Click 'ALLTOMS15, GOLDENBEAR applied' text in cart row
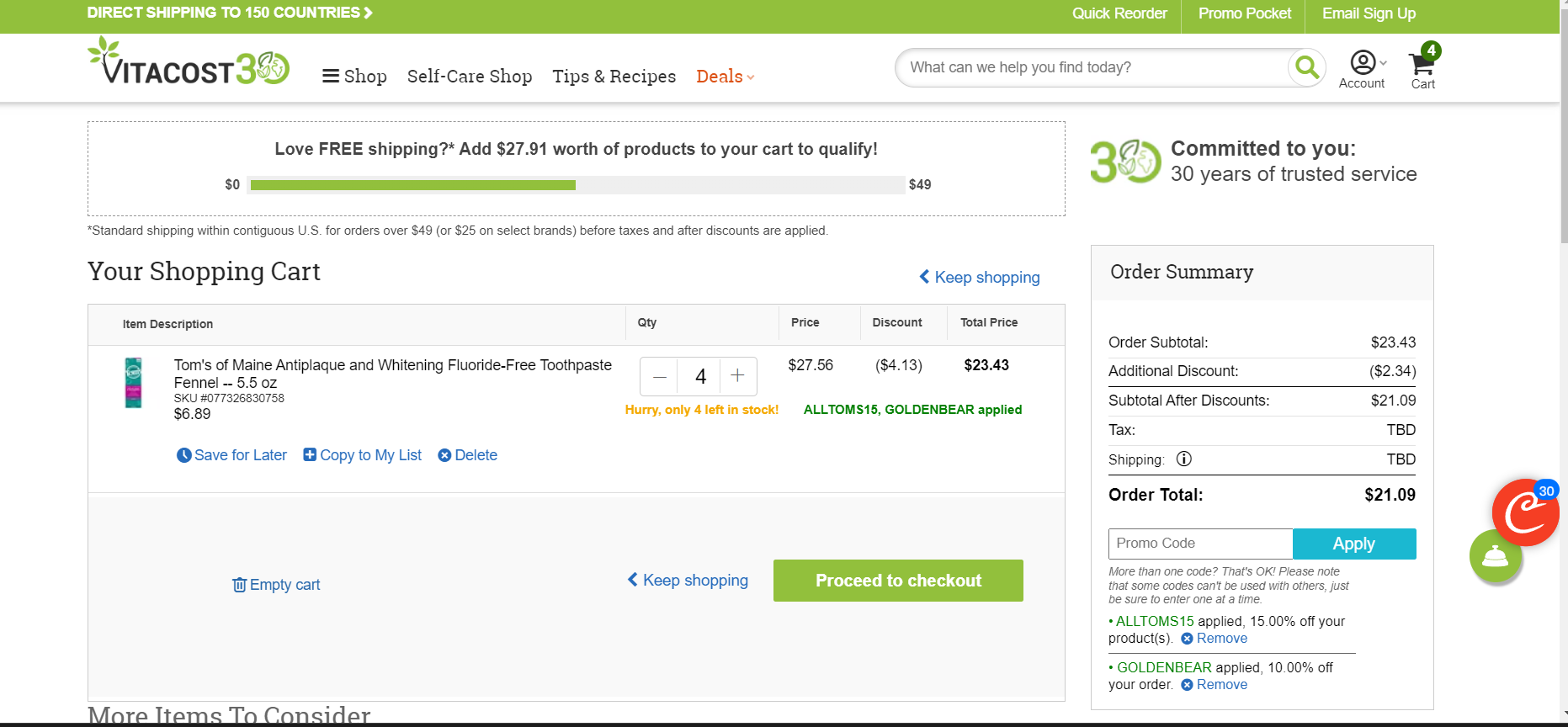The width and height of the screenshot is (1568, 727). coord(913,410)
